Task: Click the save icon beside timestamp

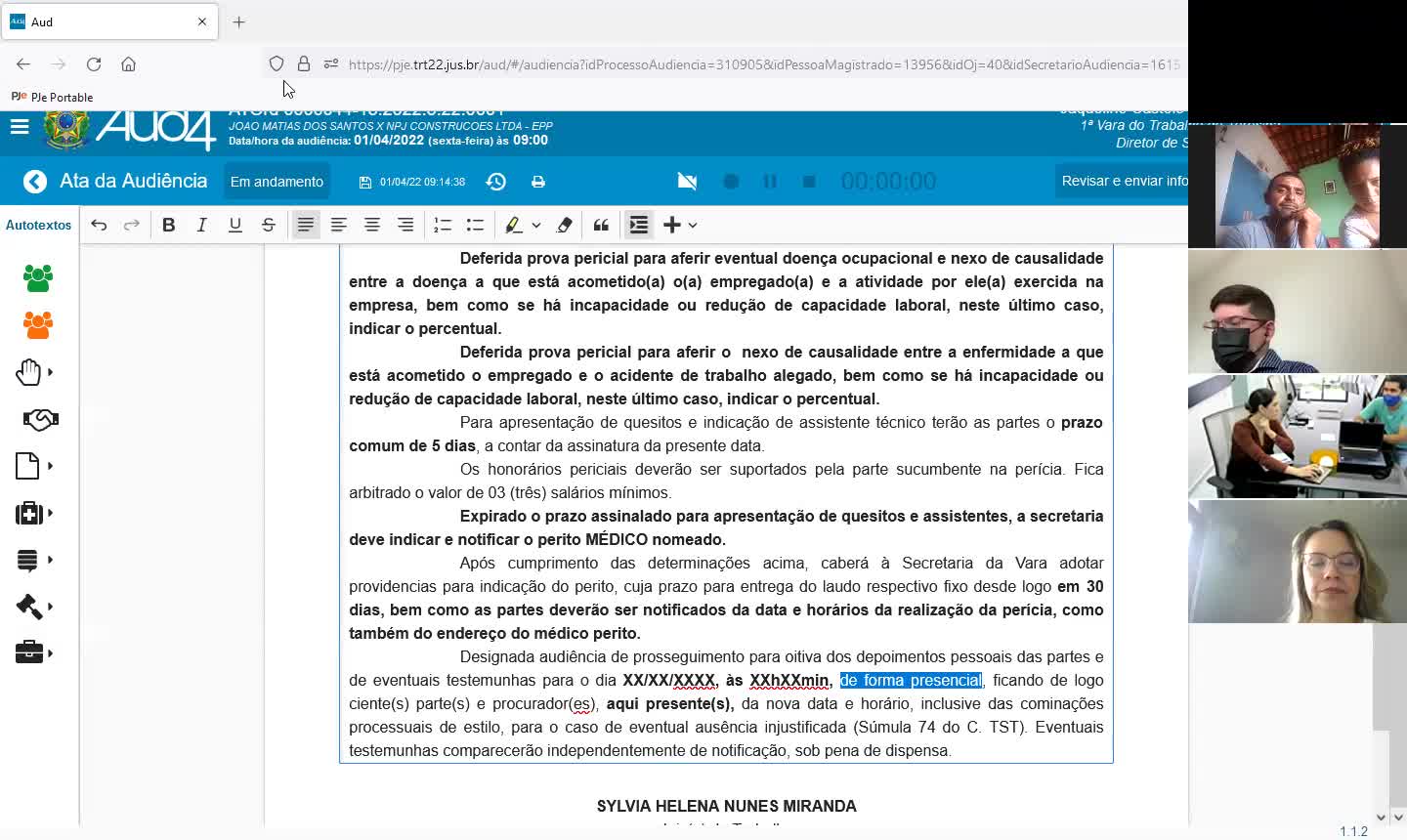Action: click(365, 183)
